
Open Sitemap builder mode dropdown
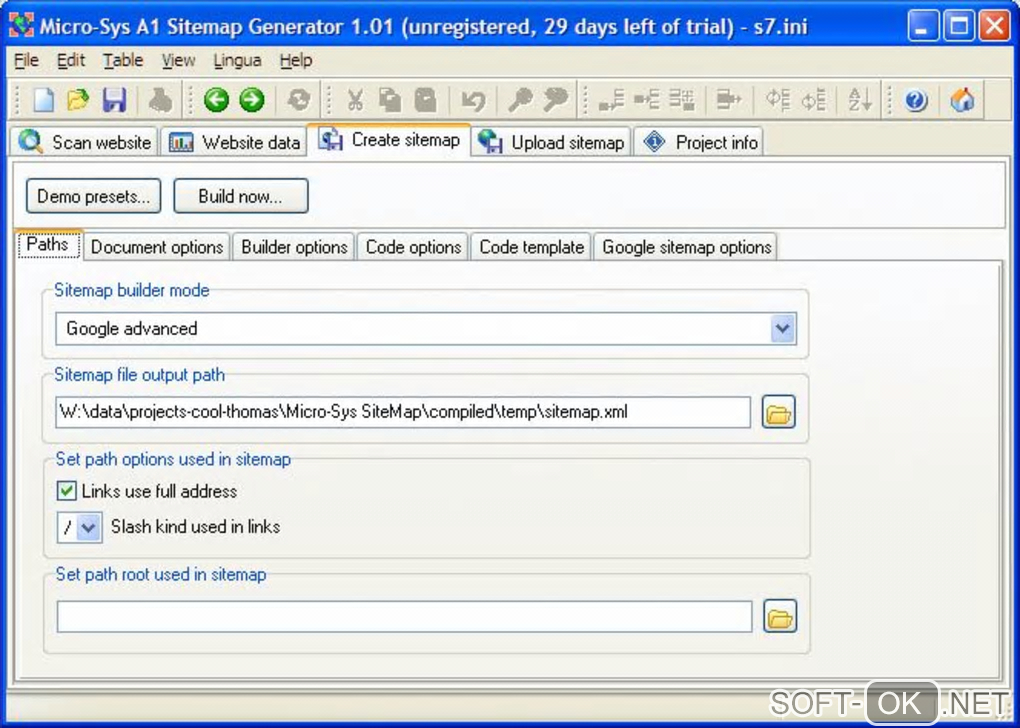783,329
